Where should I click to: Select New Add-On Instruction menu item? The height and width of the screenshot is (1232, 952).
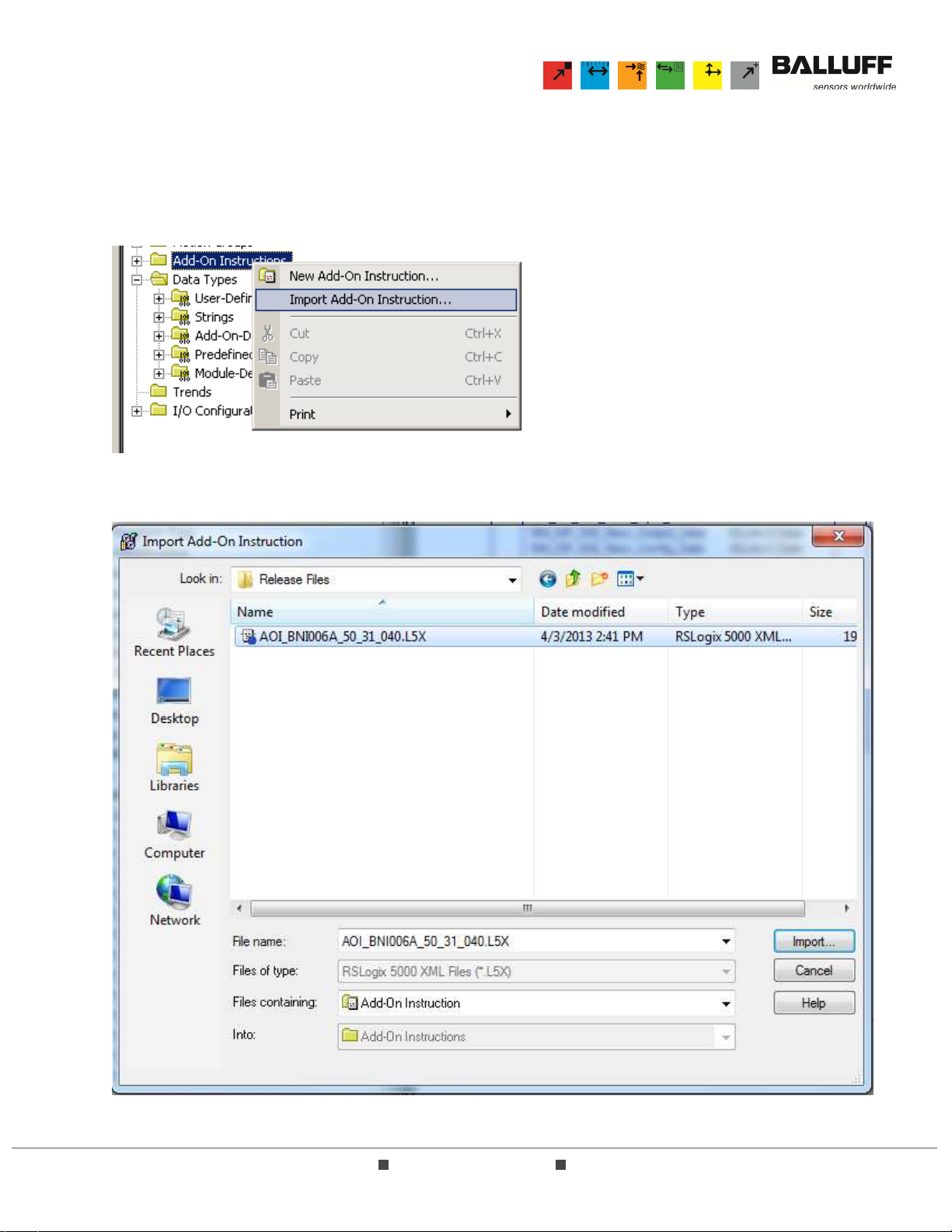click(364, 276)
